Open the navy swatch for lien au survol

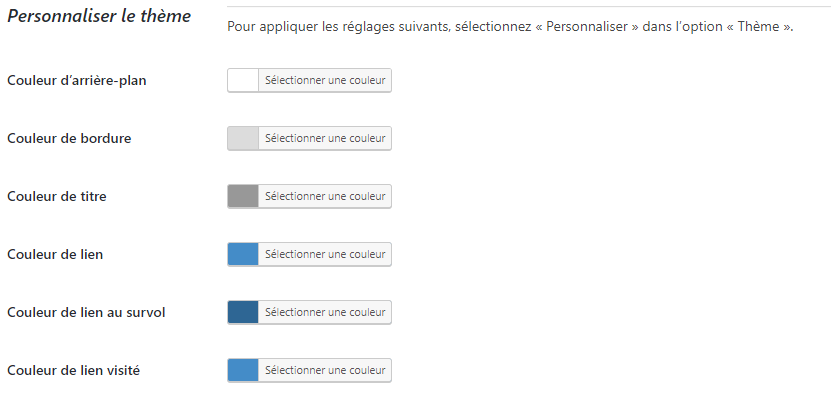tap(243, 313)
